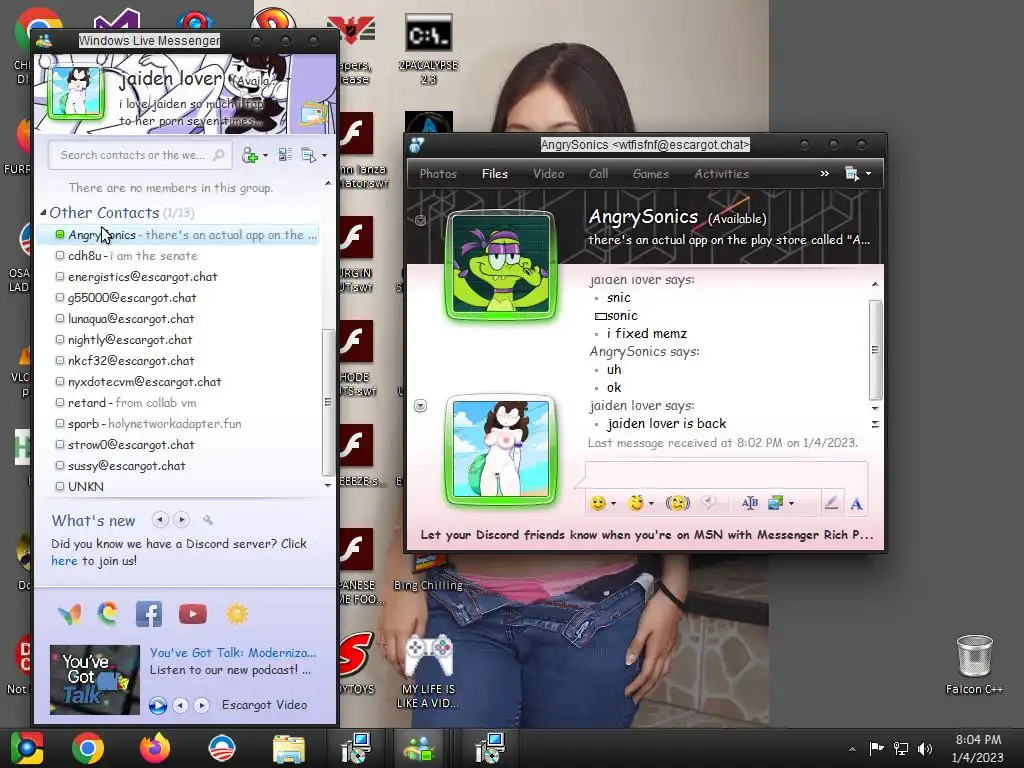
Task: Play the Escargot Video
Action: [x=157, y=705]
